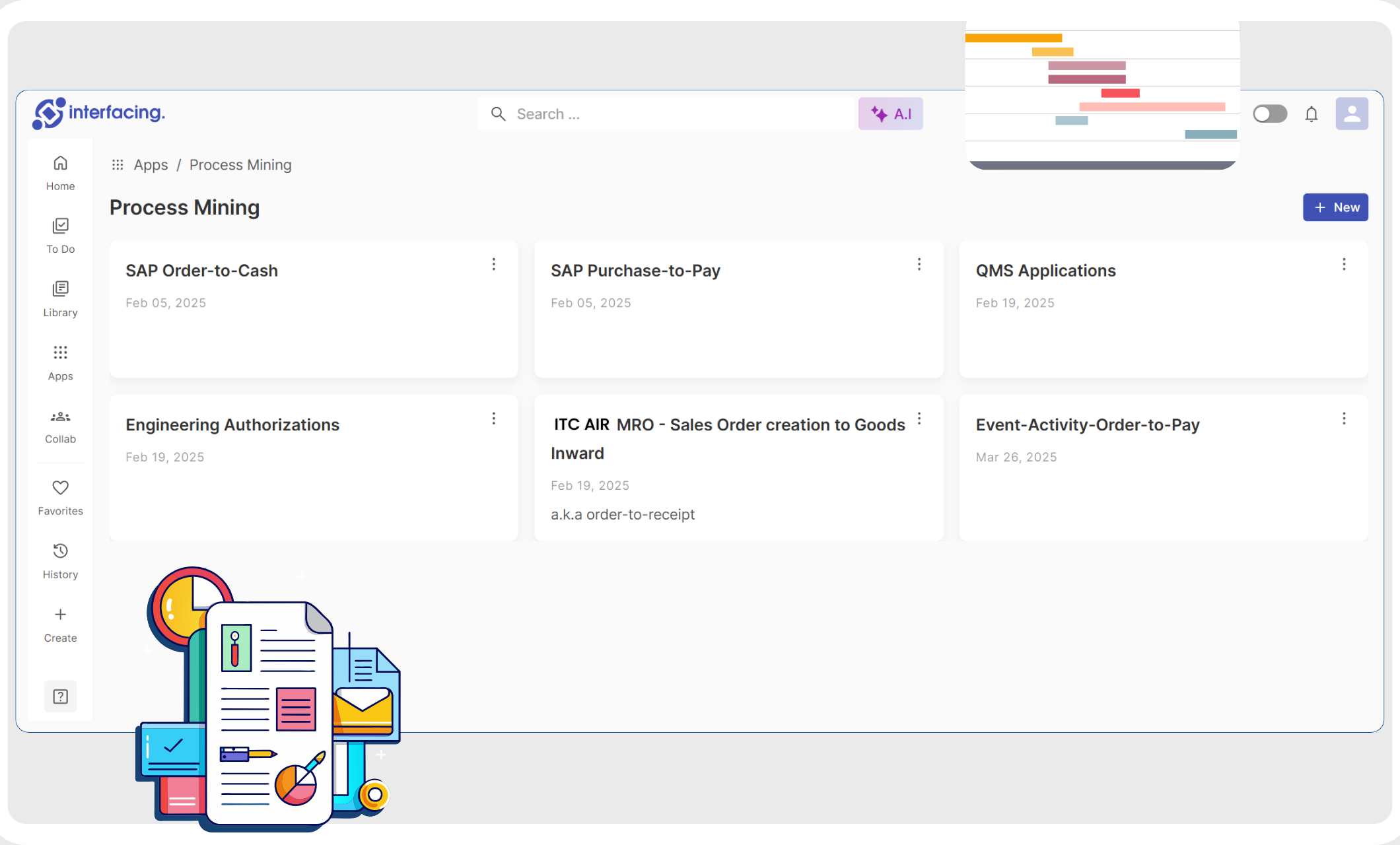Open the Collab section
Viewport: 1400px width, 845px height.
[60, 426]
